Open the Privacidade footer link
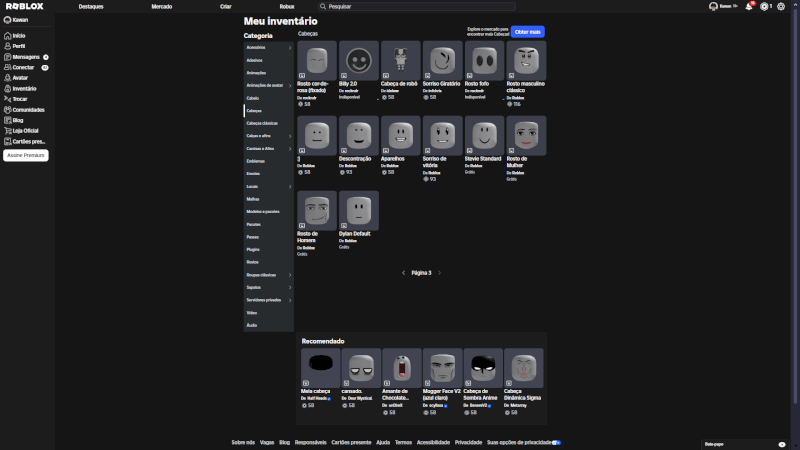 (x=468, y=442)
